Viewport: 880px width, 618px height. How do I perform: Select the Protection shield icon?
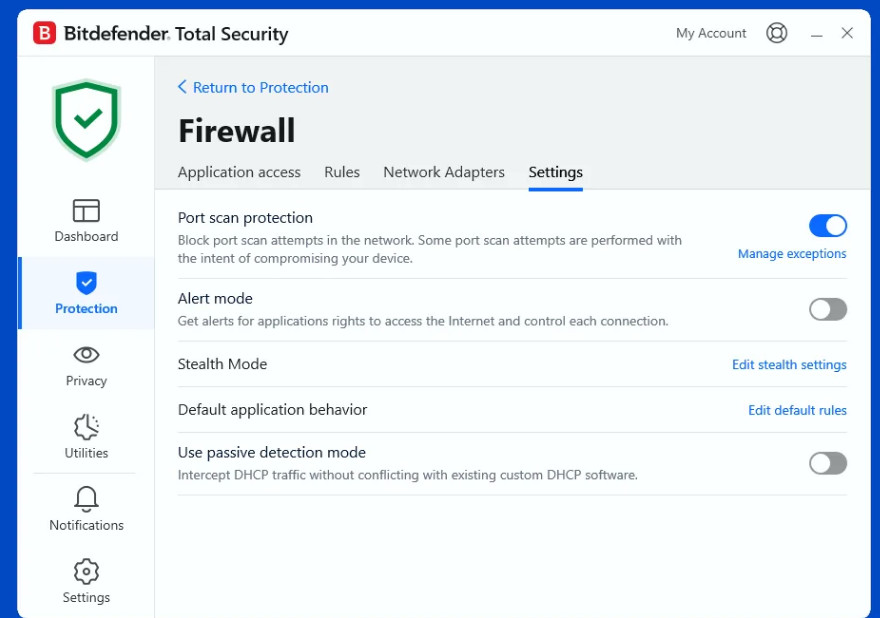coord(86,283)
